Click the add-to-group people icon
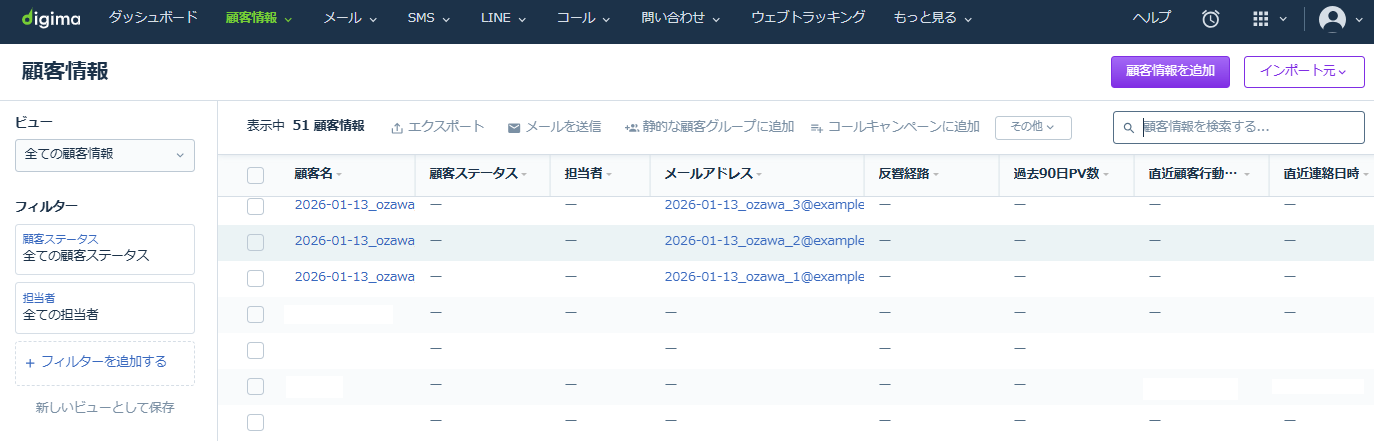 pos(632,128)
